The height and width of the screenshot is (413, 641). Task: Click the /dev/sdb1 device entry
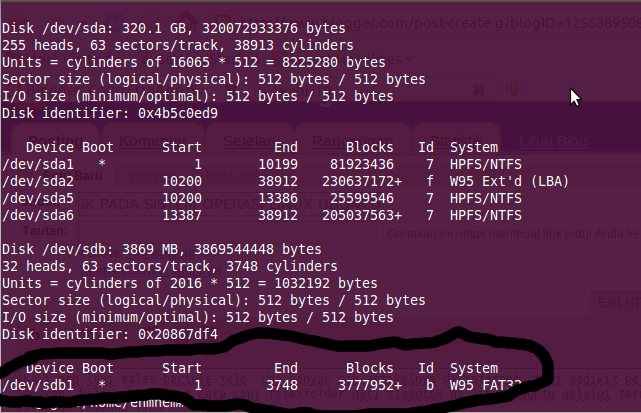[x=38, y=385]
